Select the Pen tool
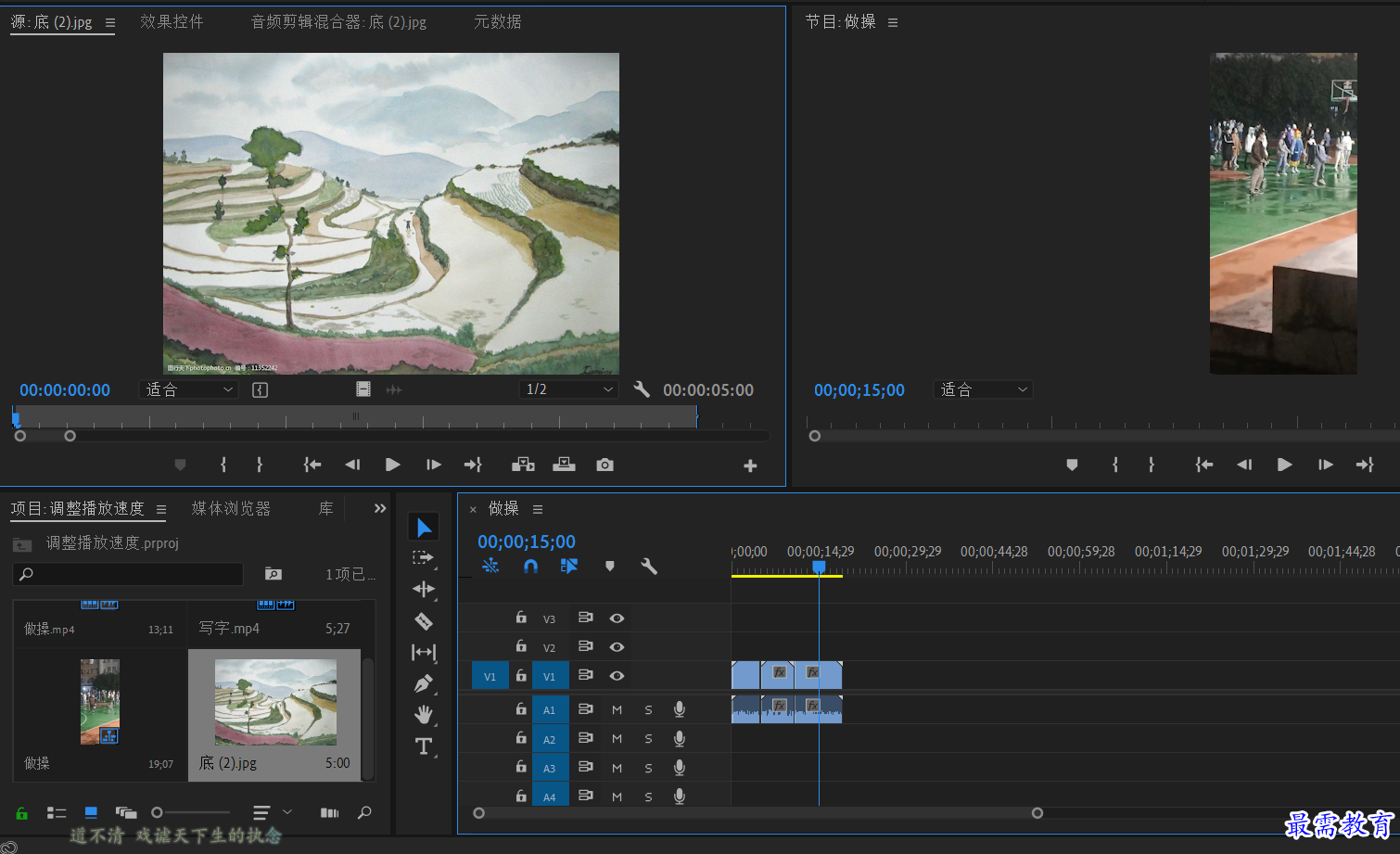 click(x=424, y=683)
